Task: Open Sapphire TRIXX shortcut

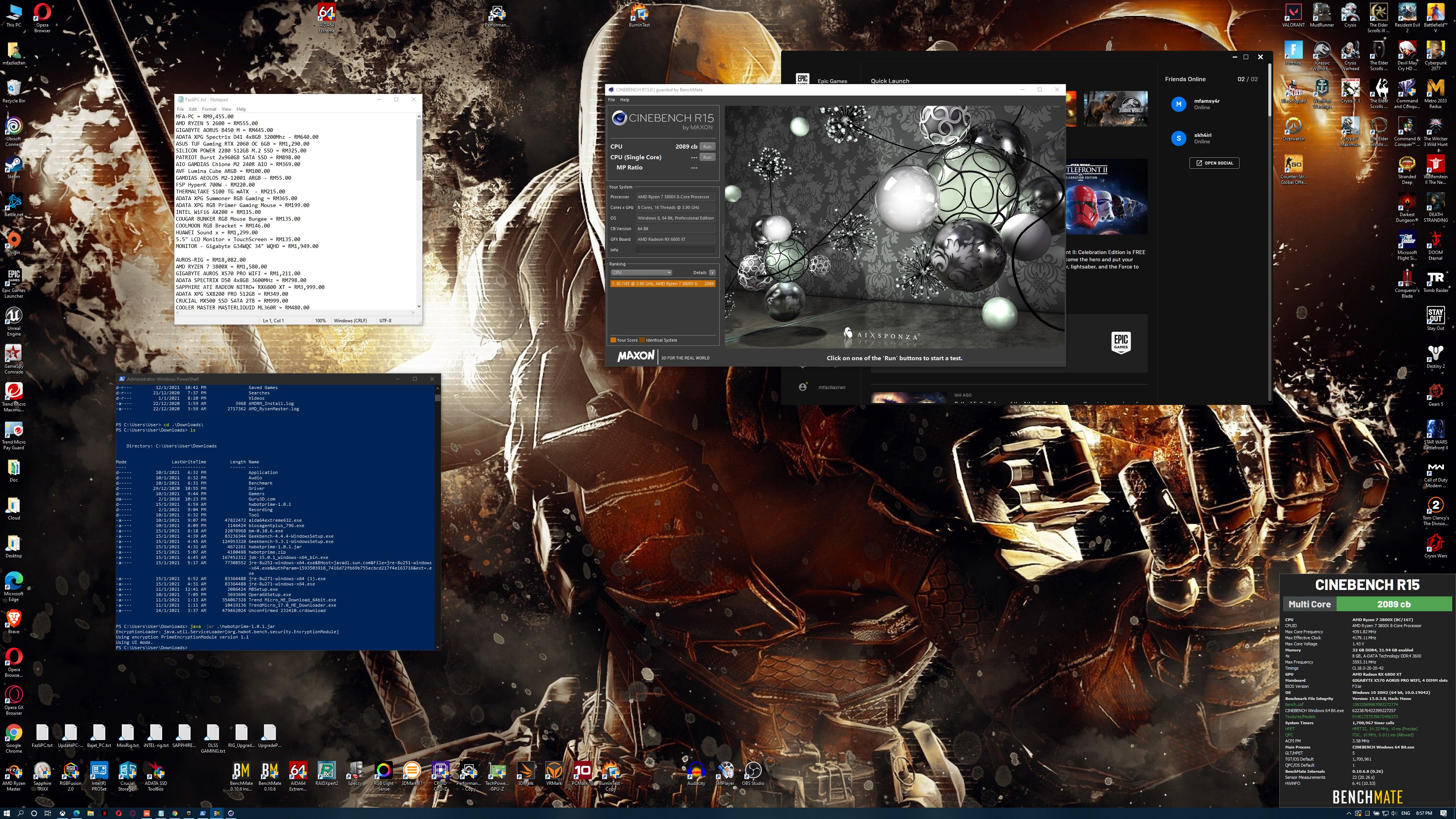Action: (x=42, y=776)
